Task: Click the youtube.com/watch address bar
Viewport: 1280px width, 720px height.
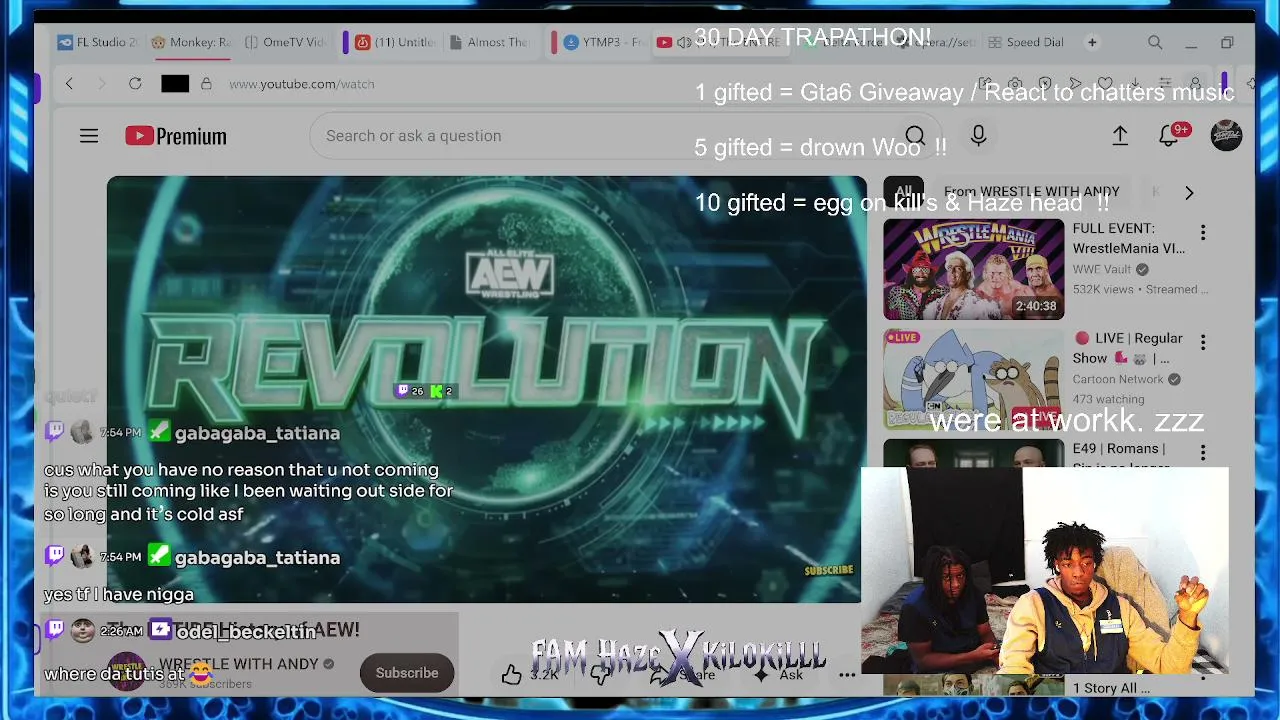Action: click(x=302, y=84)
